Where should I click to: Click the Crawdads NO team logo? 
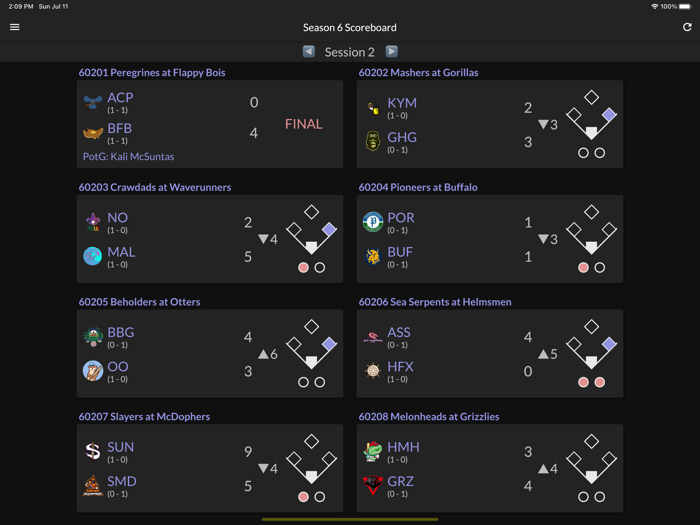coord(93,222)
